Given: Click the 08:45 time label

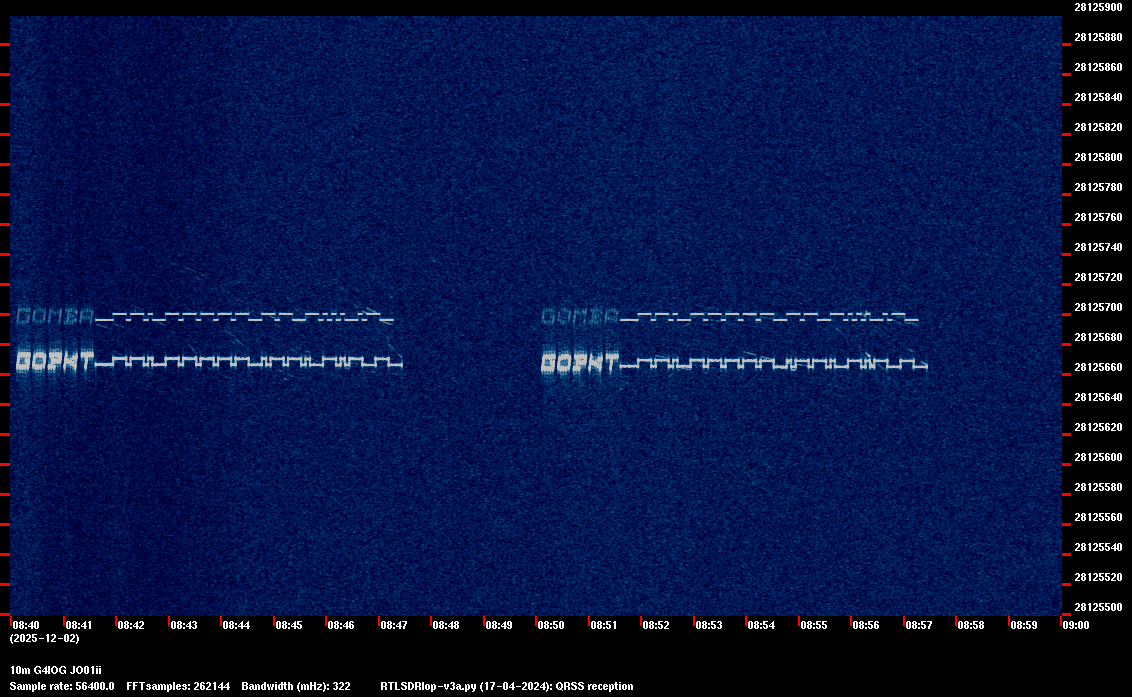Looking at the screenshot, I should click(289, 625).
